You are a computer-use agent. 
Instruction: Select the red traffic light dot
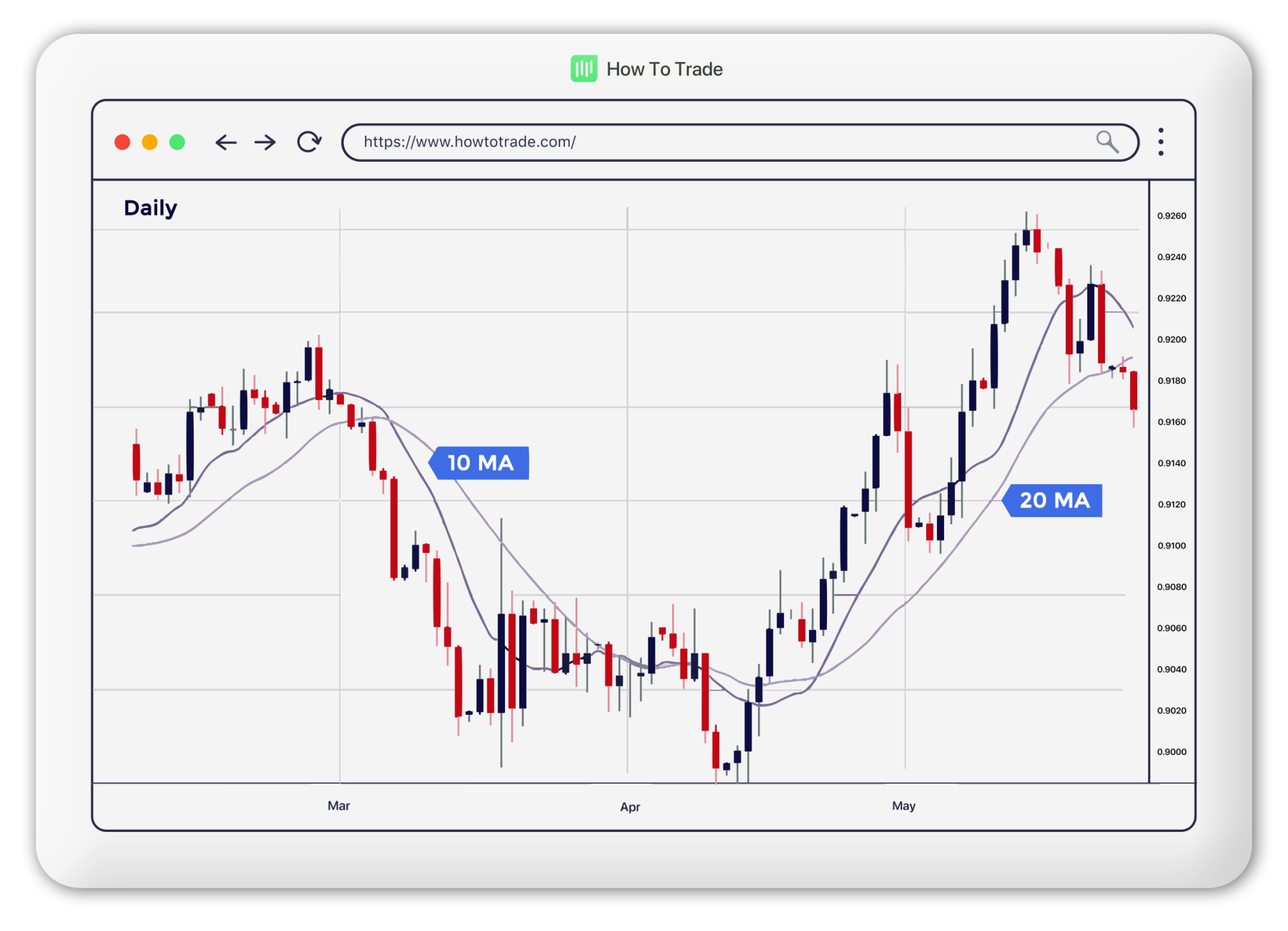[122, 143]
